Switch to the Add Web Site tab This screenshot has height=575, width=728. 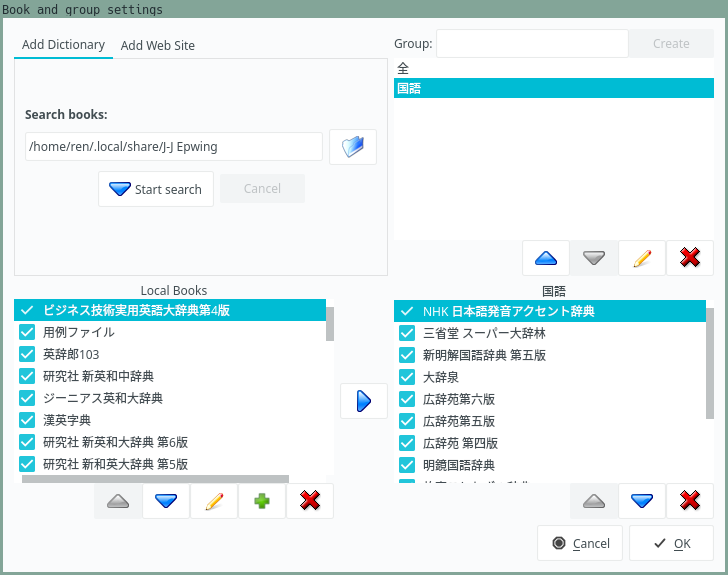pos(158,45)
